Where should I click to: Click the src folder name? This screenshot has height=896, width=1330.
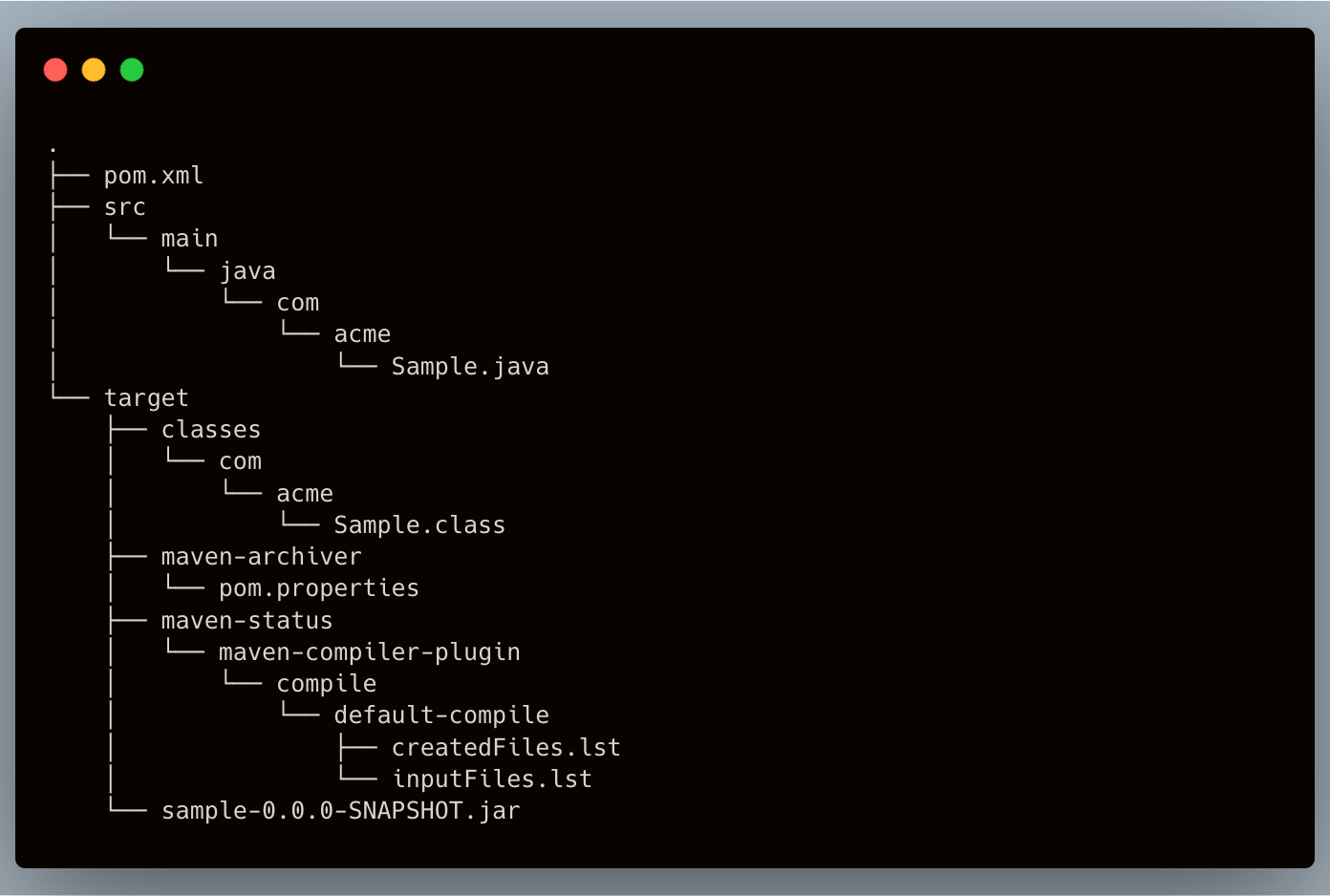124,207
